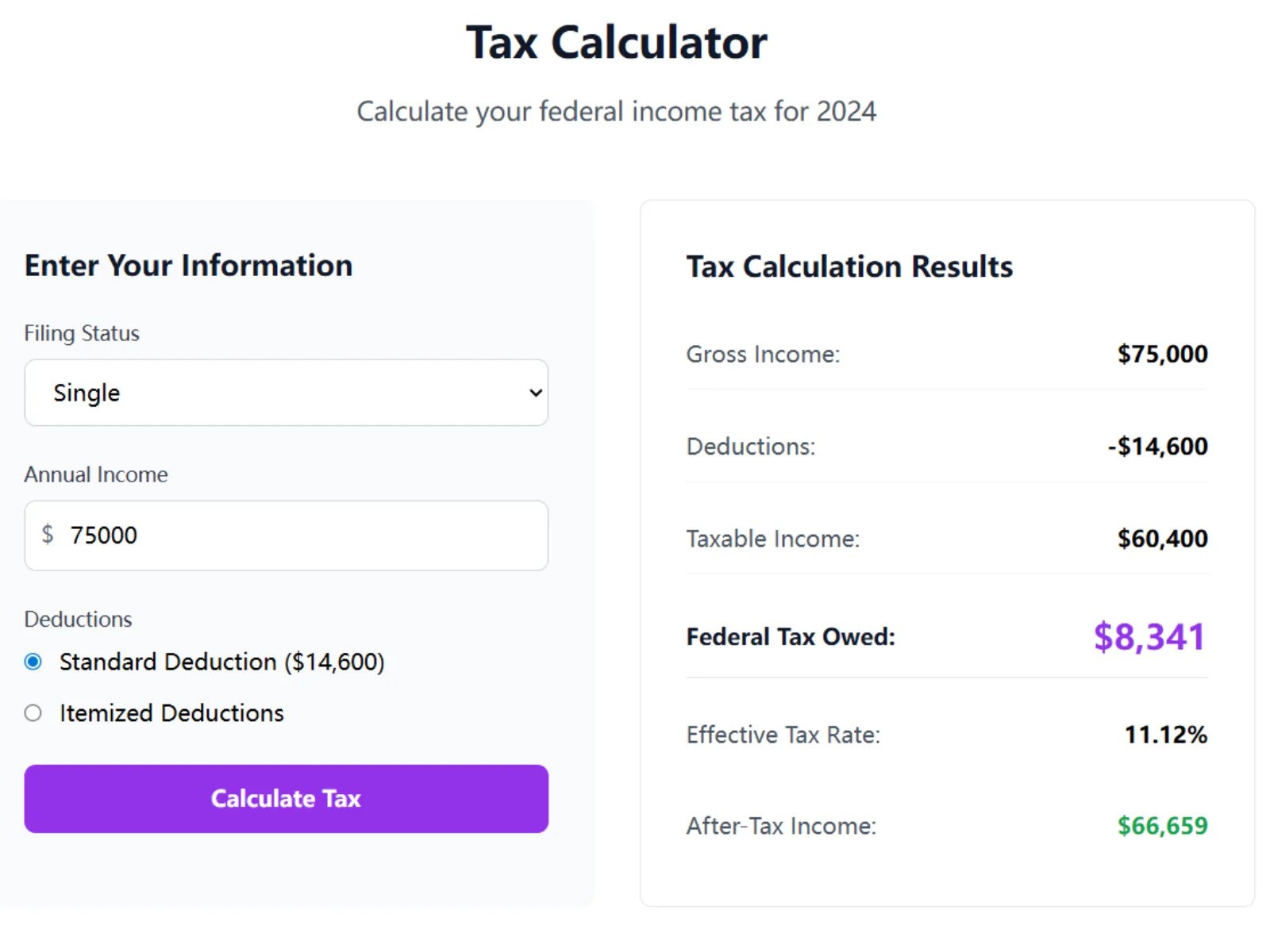Click the 11.12% Effective Tax Rate value
This screenshot has height=952, width=1270.
tap(1165, 735)
